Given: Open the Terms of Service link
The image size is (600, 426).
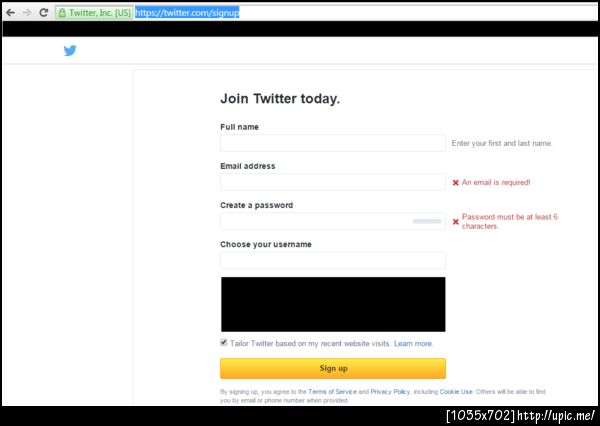Looking at the screenshot, I should [332, 392].
